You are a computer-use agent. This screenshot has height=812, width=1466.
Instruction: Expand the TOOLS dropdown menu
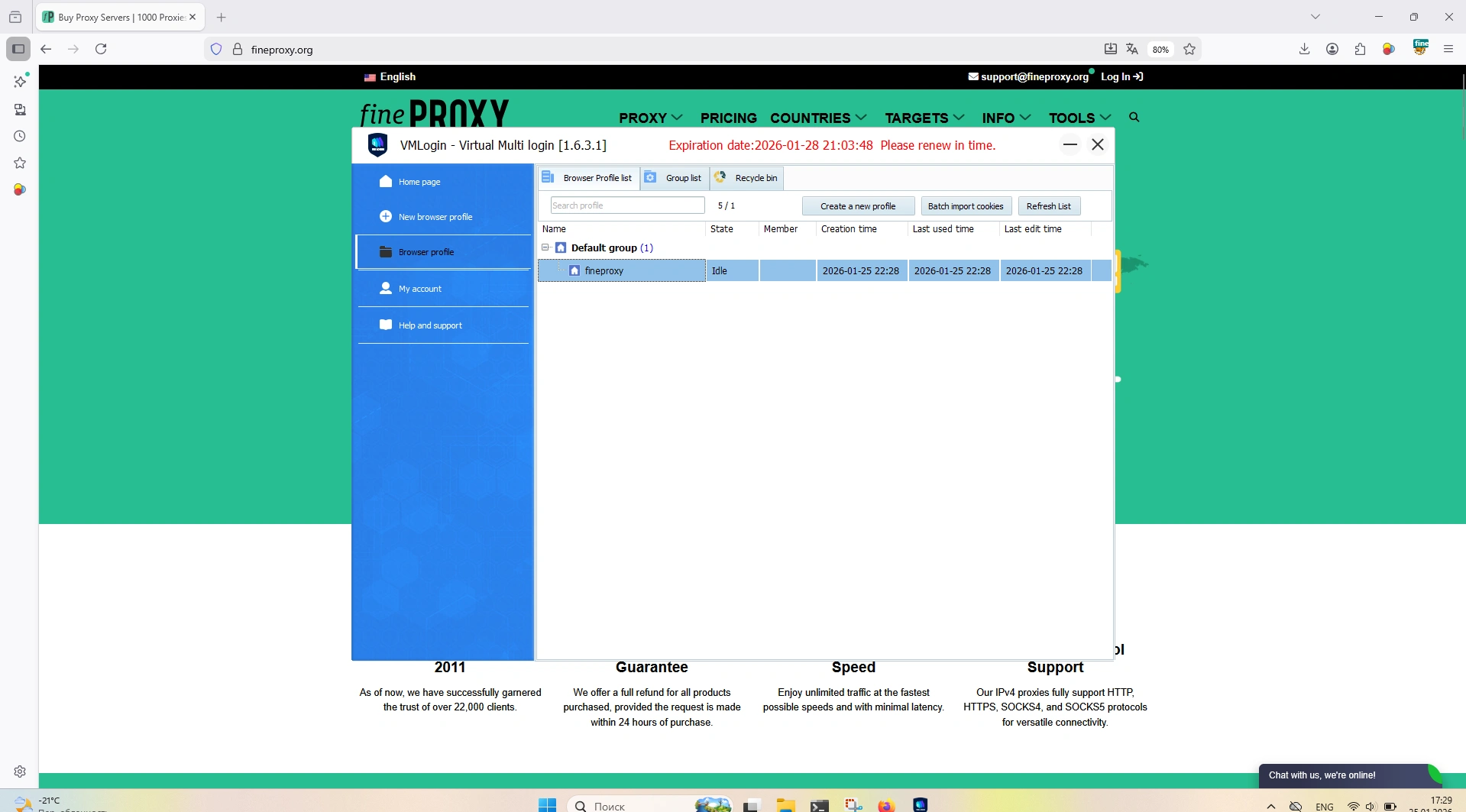coord(1079,118)
